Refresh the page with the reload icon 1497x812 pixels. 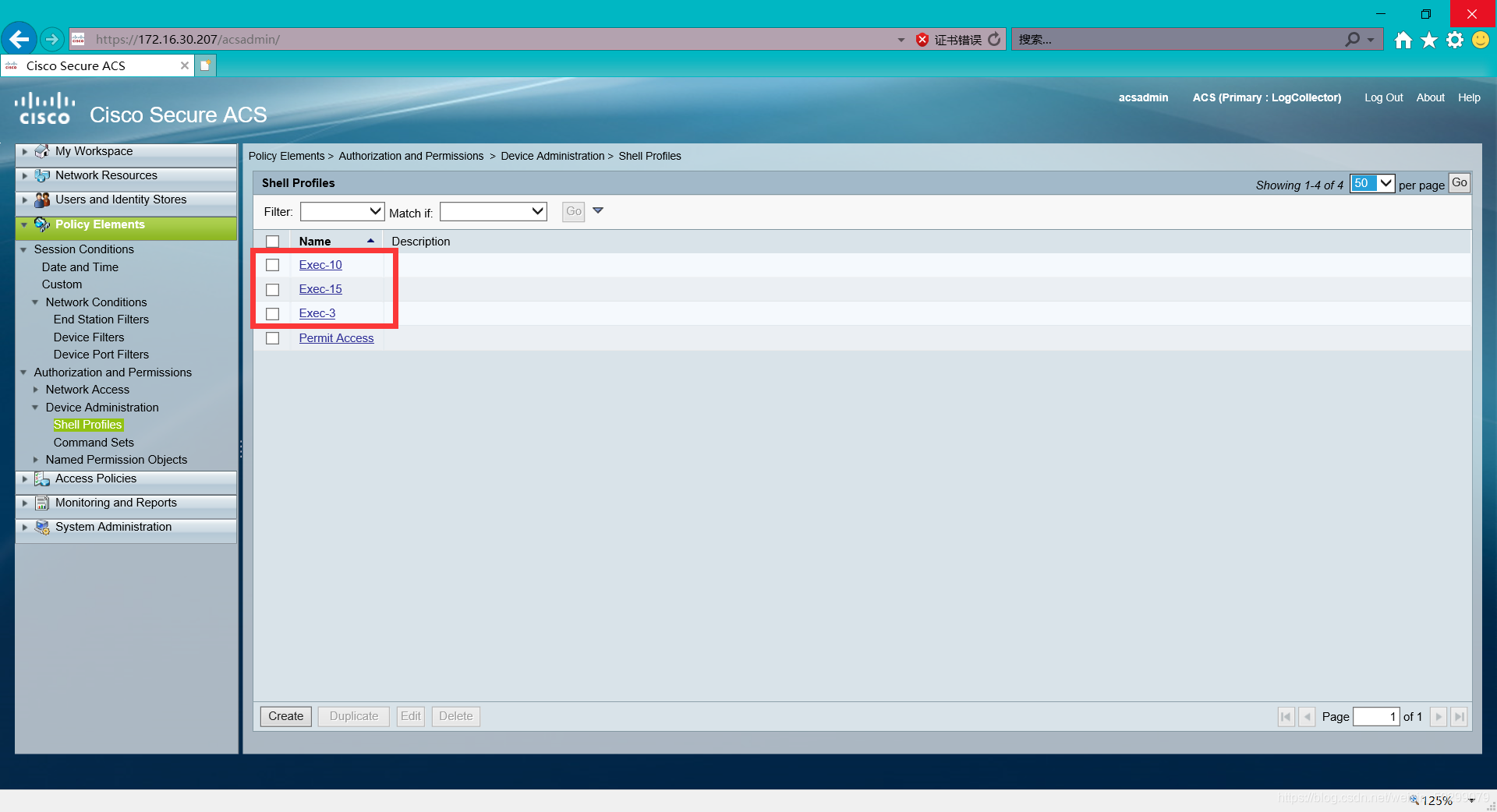994,39
